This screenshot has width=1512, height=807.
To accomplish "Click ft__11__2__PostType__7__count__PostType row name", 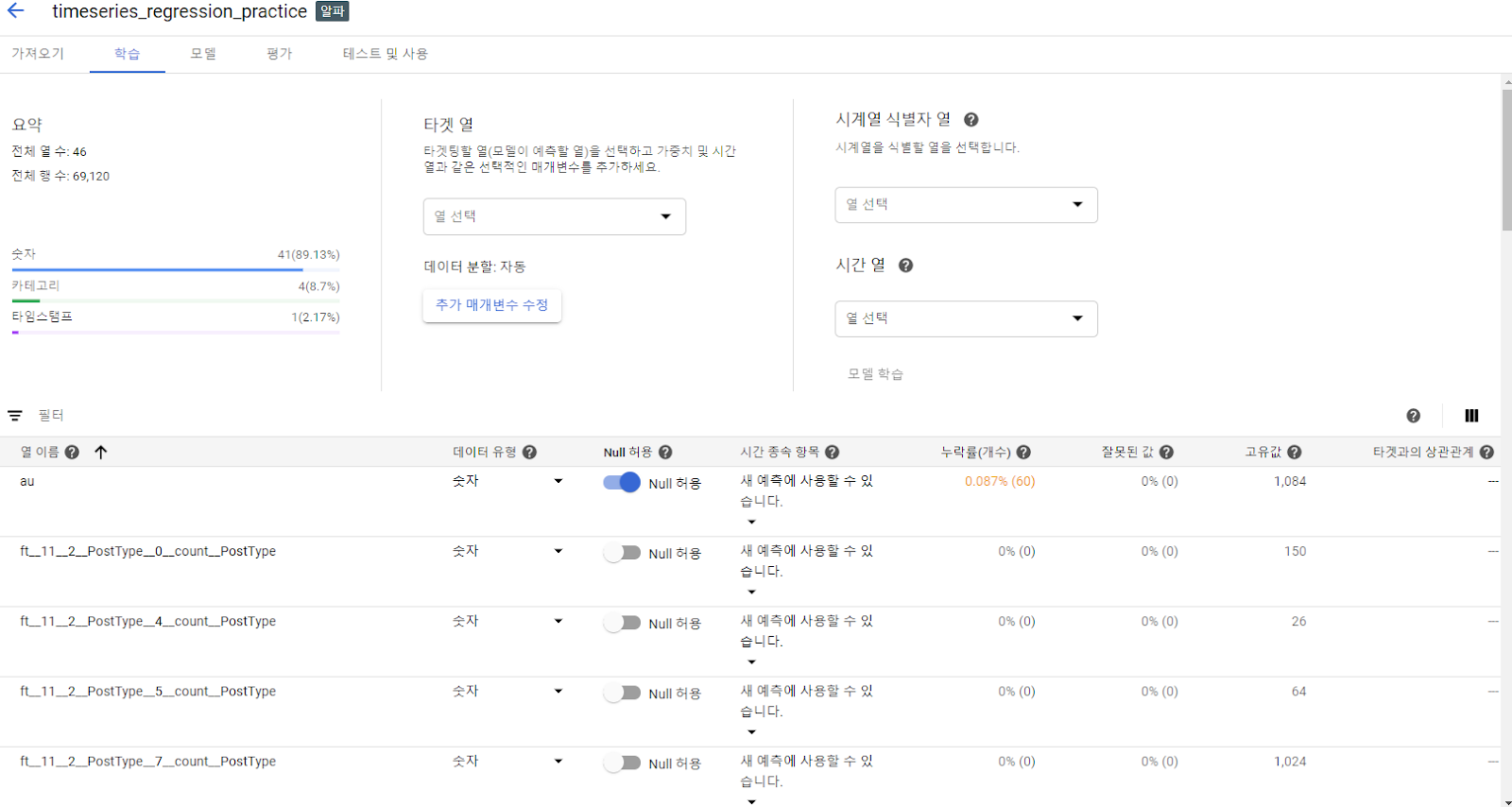I will tap(148, 762).
